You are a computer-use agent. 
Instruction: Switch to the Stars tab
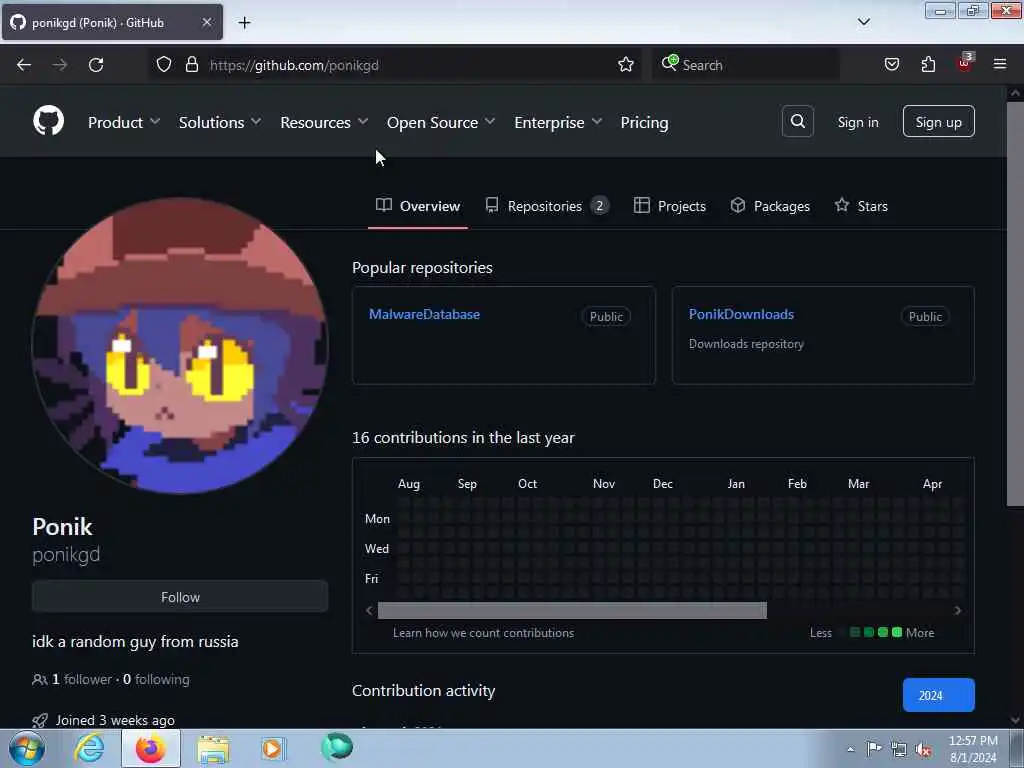[x=861, y=206]
